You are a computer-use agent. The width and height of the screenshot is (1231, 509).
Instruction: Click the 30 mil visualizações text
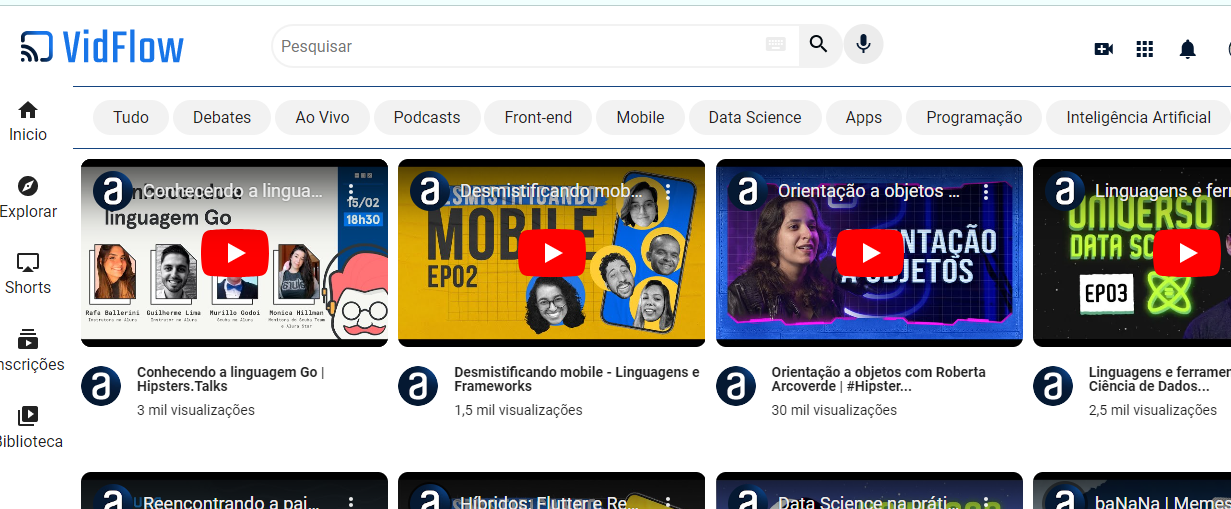click(x=834, y=410)
